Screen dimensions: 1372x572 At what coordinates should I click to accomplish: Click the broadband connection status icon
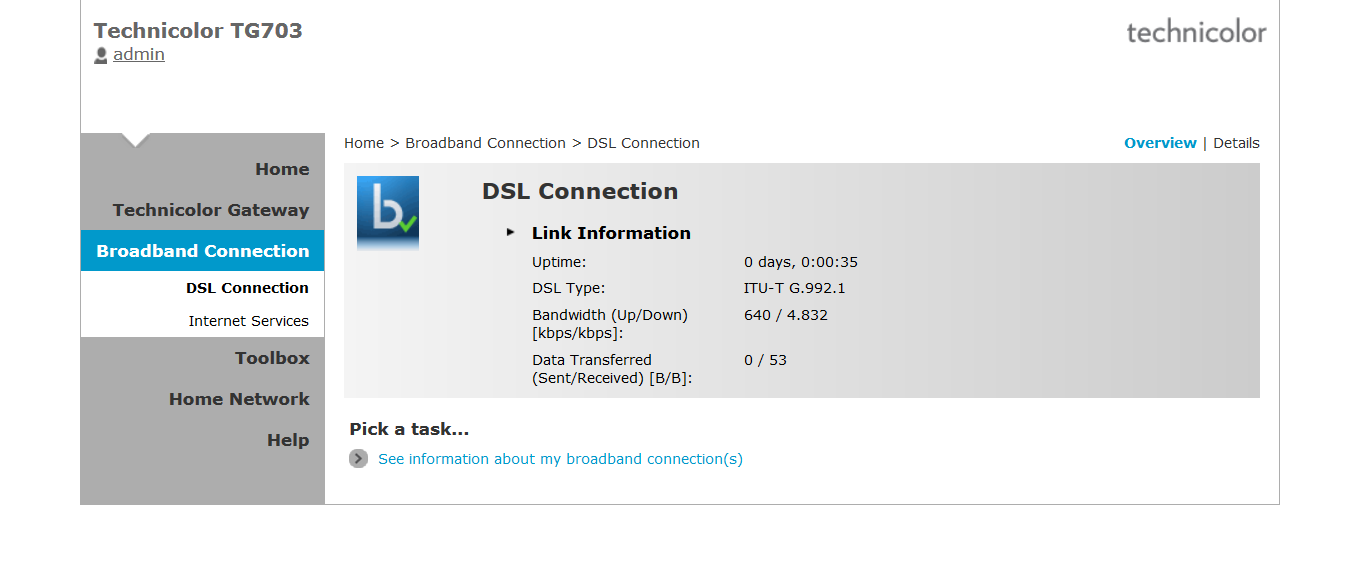388,213
